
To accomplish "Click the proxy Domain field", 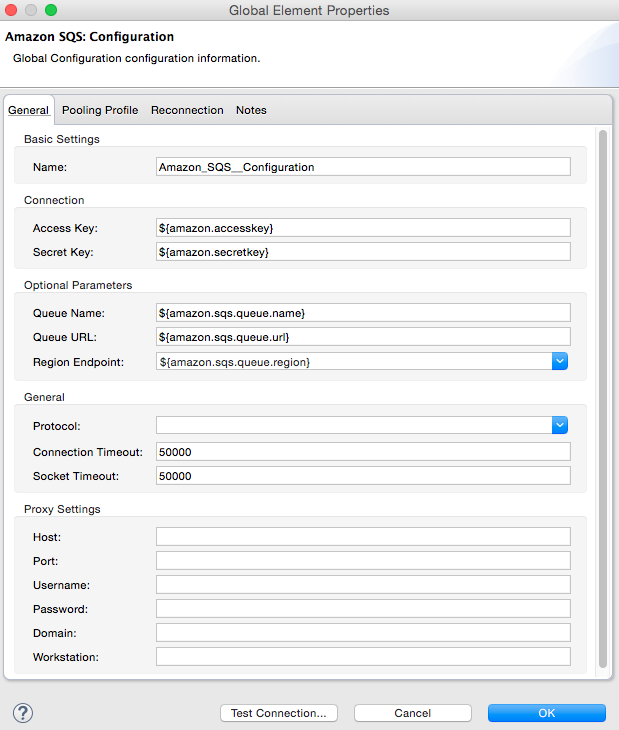I will click(x=363, y=633).
